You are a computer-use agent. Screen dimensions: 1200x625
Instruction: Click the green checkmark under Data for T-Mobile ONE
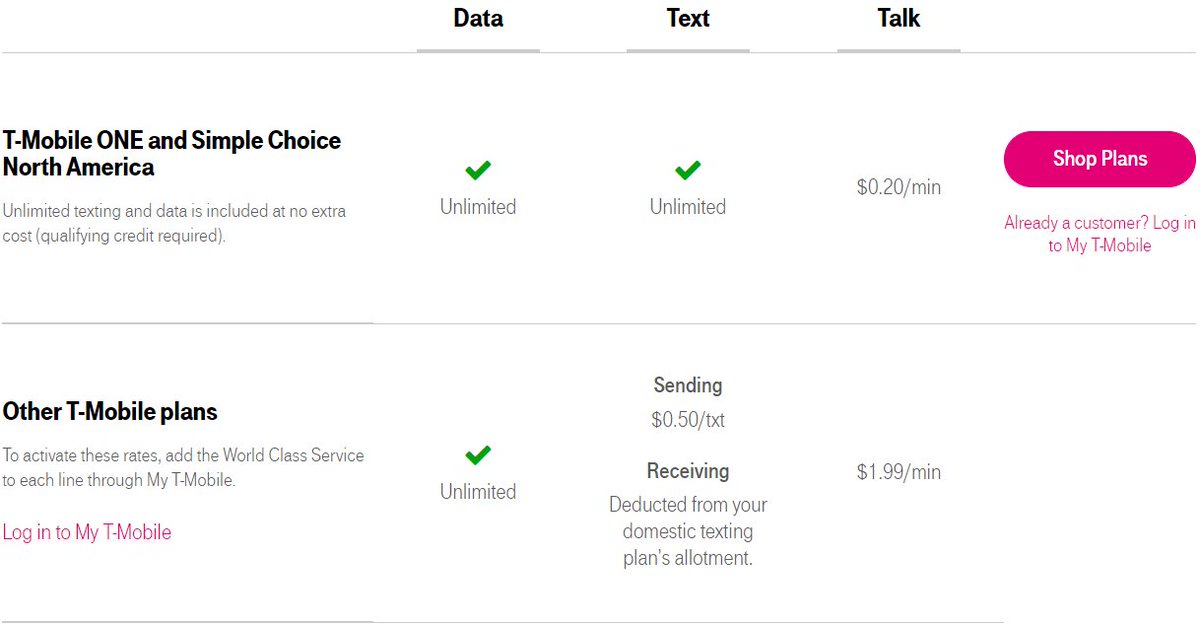(x=478, y=171)
